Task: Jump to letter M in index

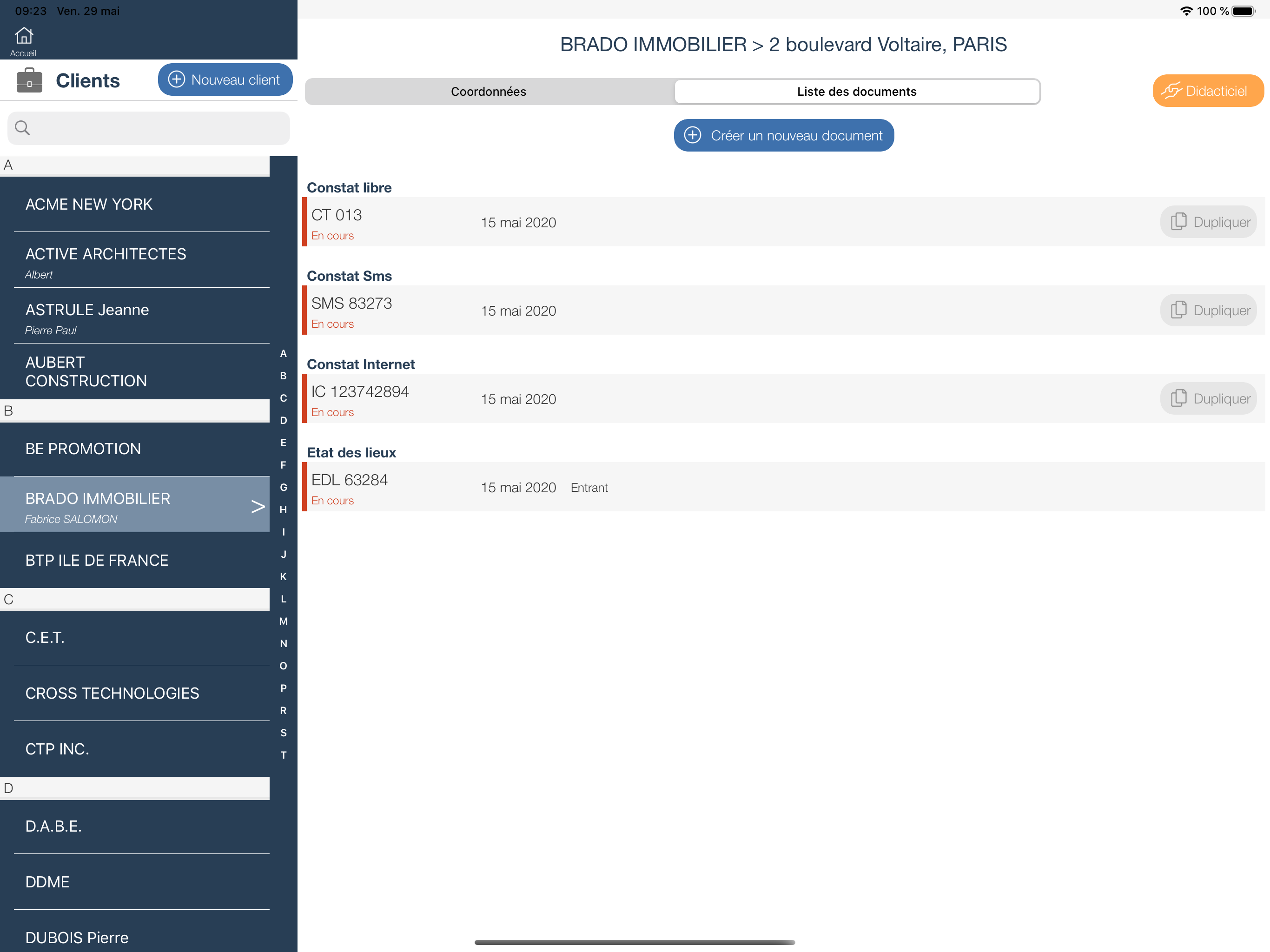Action: pos(284,621)
